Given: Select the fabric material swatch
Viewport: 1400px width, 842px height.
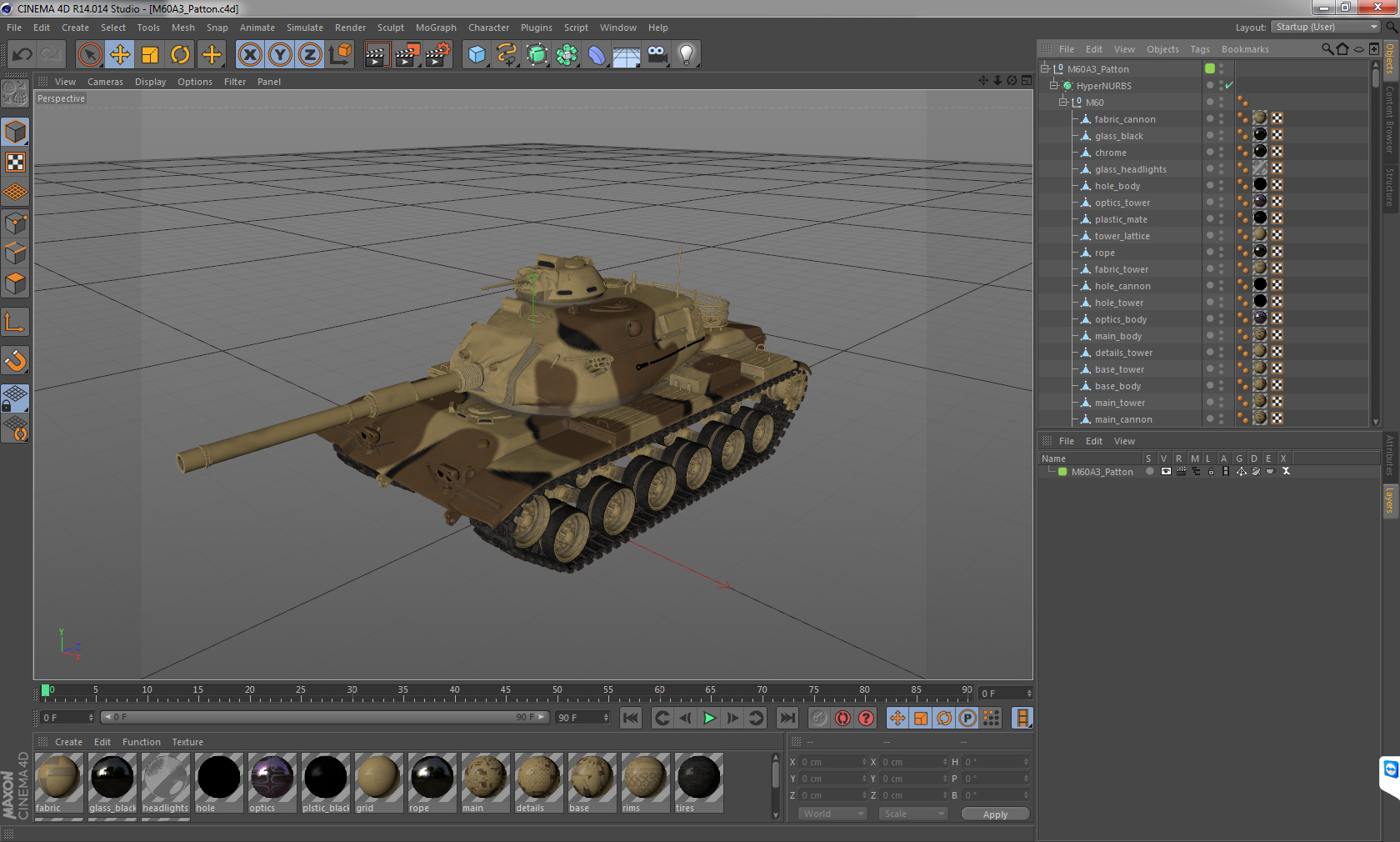Looking at the screenshot, I should click(x=58, y=783).
